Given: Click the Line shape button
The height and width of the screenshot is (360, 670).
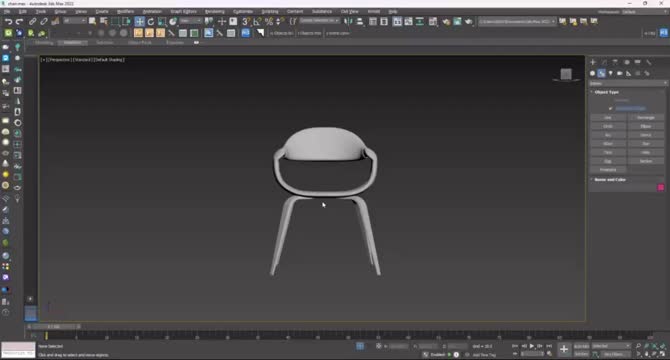Looking at the screenshot, I should tap(608, 117).
